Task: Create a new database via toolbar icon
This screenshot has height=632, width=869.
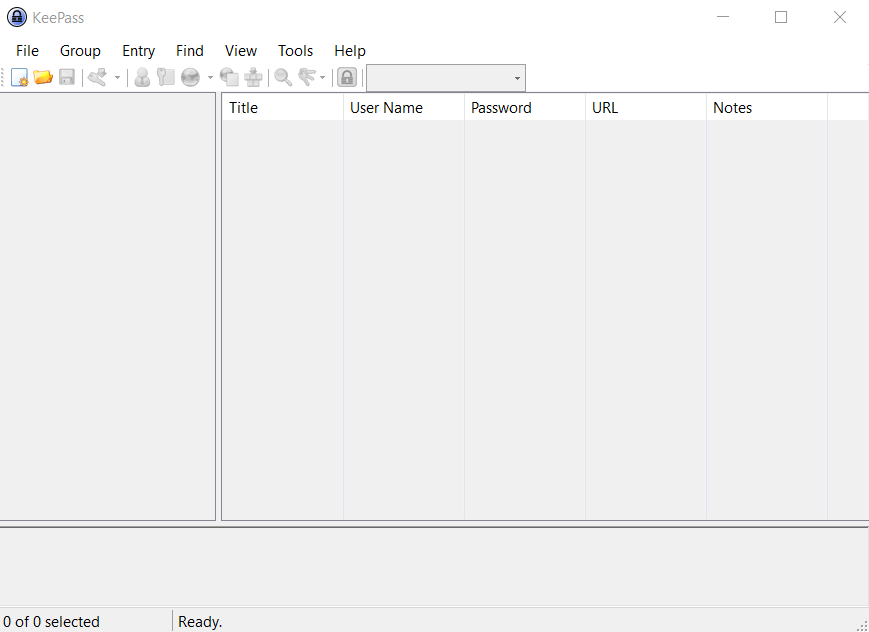Action: 19,77
